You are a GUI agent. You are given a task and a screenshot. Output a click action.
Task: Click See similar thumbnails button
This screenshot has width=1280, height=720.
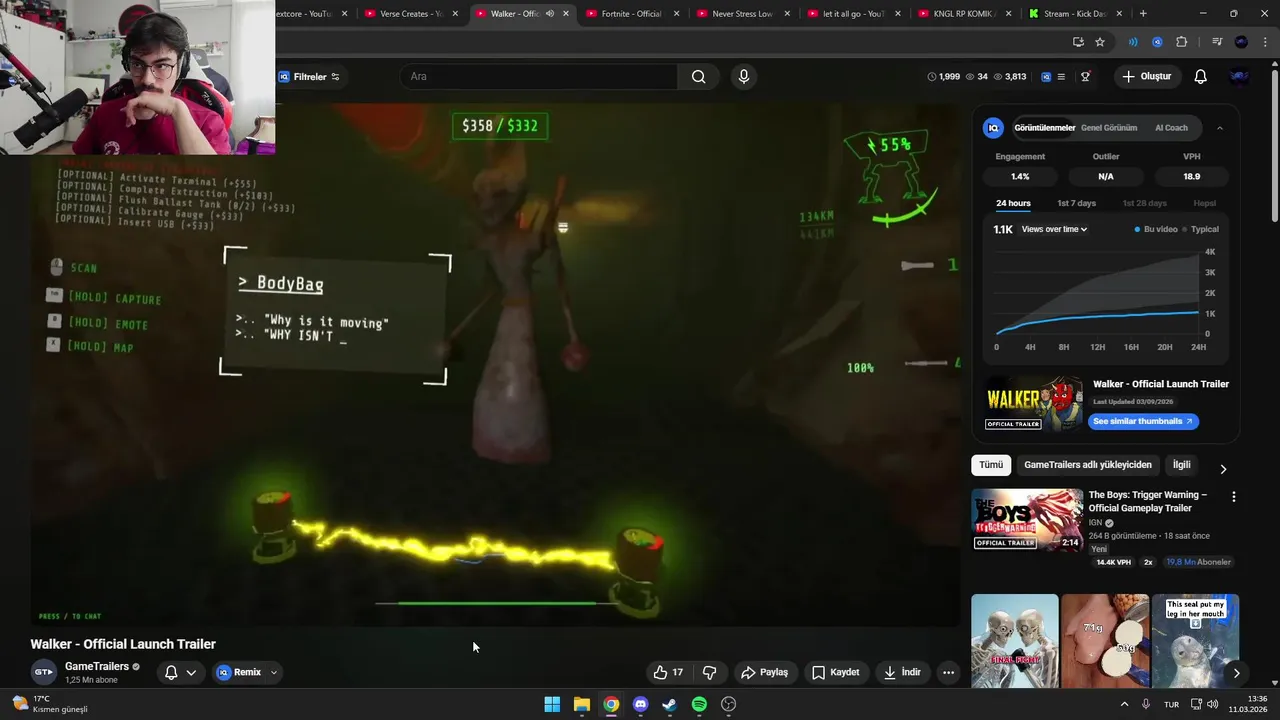1143,421
